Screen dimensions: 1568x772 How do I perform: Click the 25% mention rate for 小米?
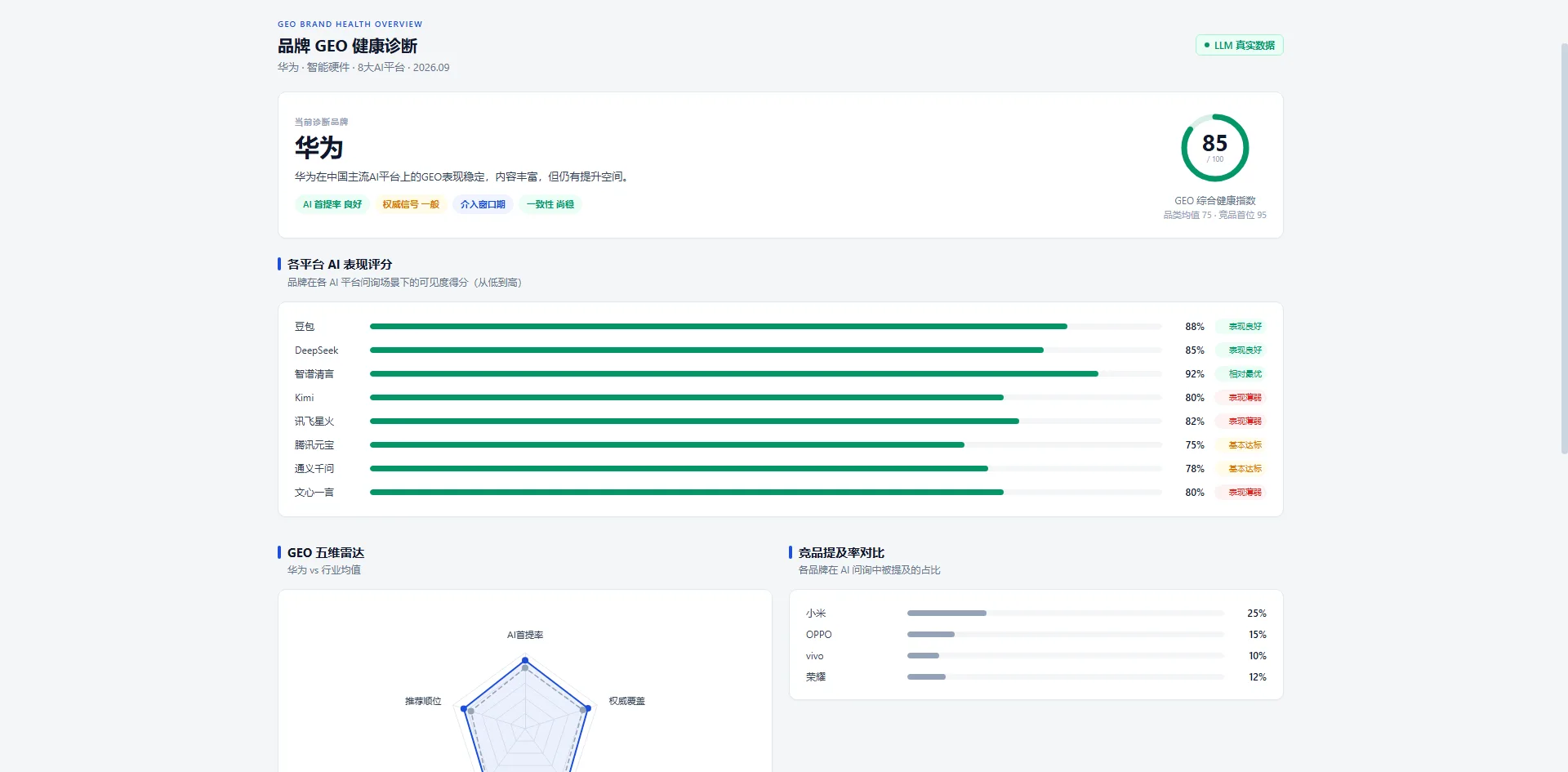(x=1257, y=614)
